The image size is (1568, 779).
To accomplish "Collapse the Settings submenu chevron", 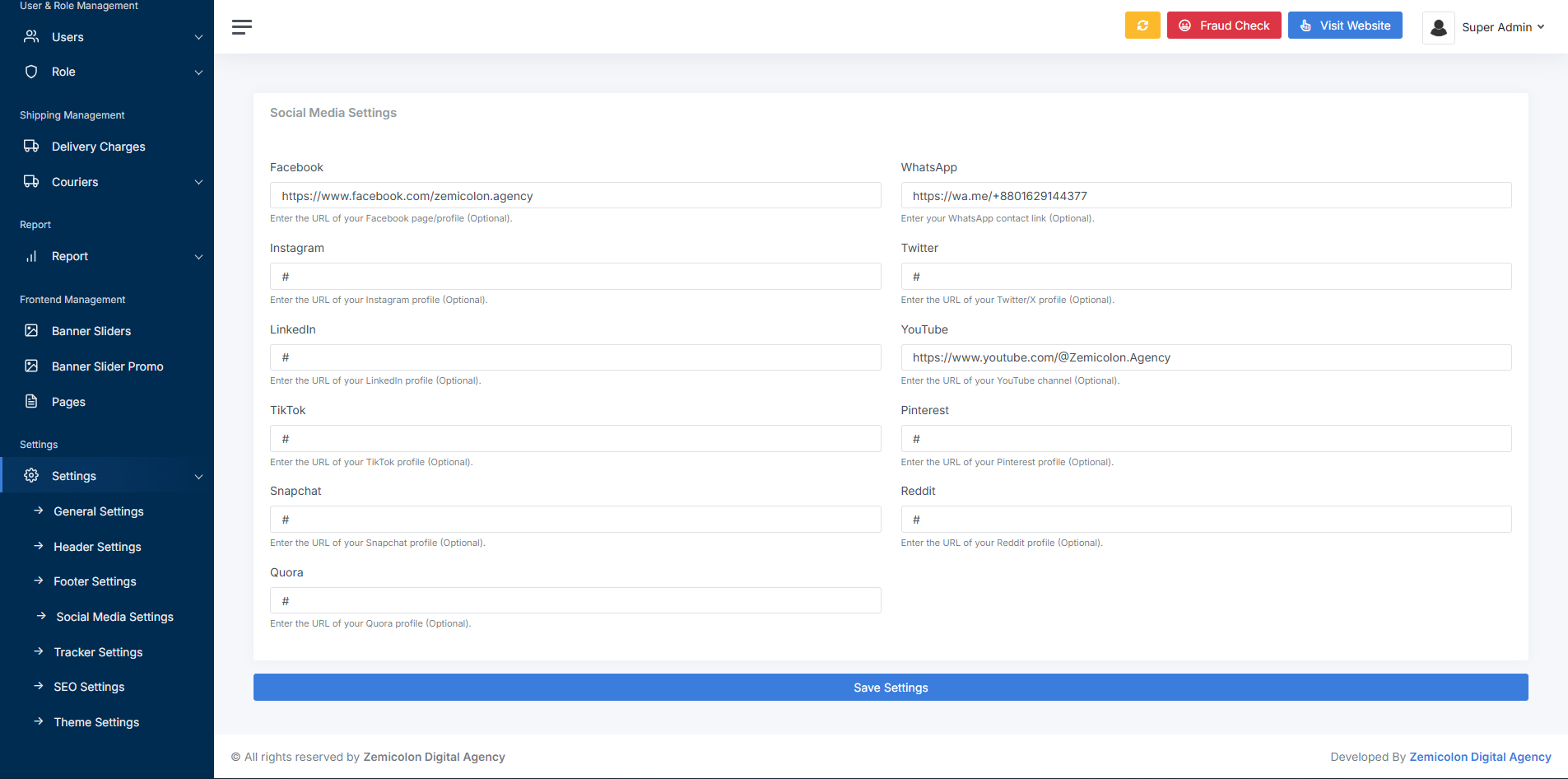I will tap(198, 477).
